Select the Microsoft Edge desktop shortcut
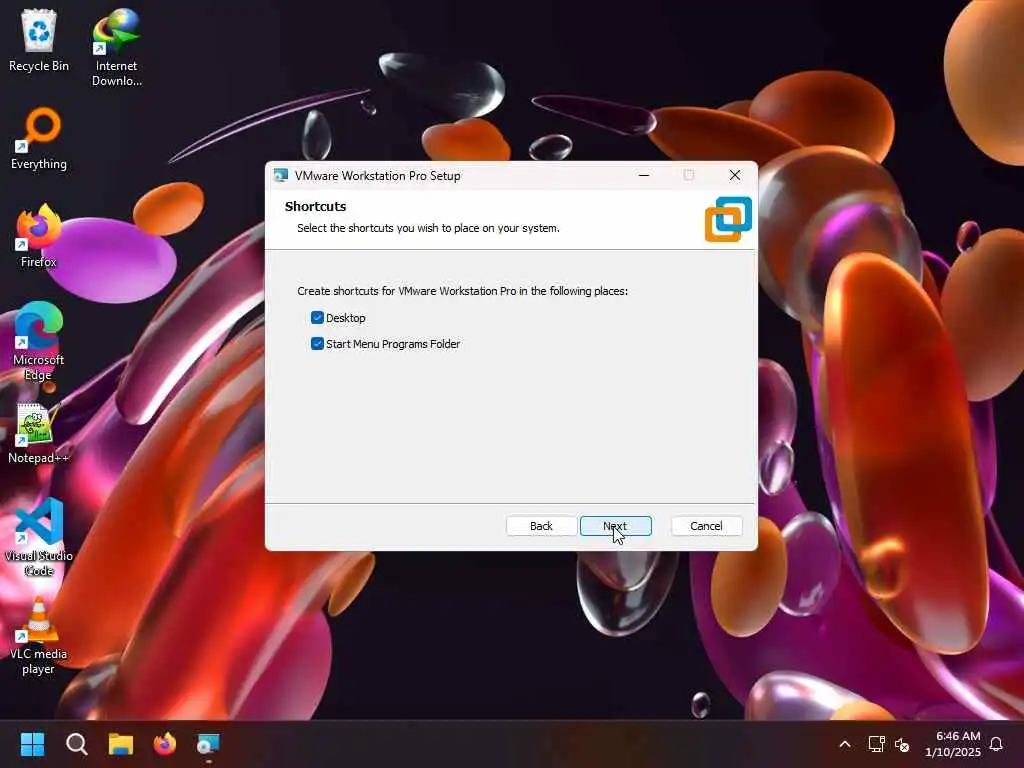 [39, 342]
